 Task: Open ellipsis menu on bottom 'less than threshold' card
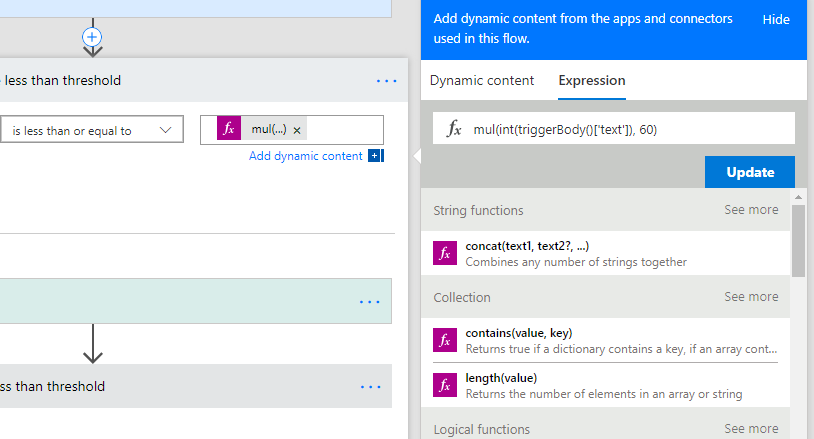pos(370,387)
